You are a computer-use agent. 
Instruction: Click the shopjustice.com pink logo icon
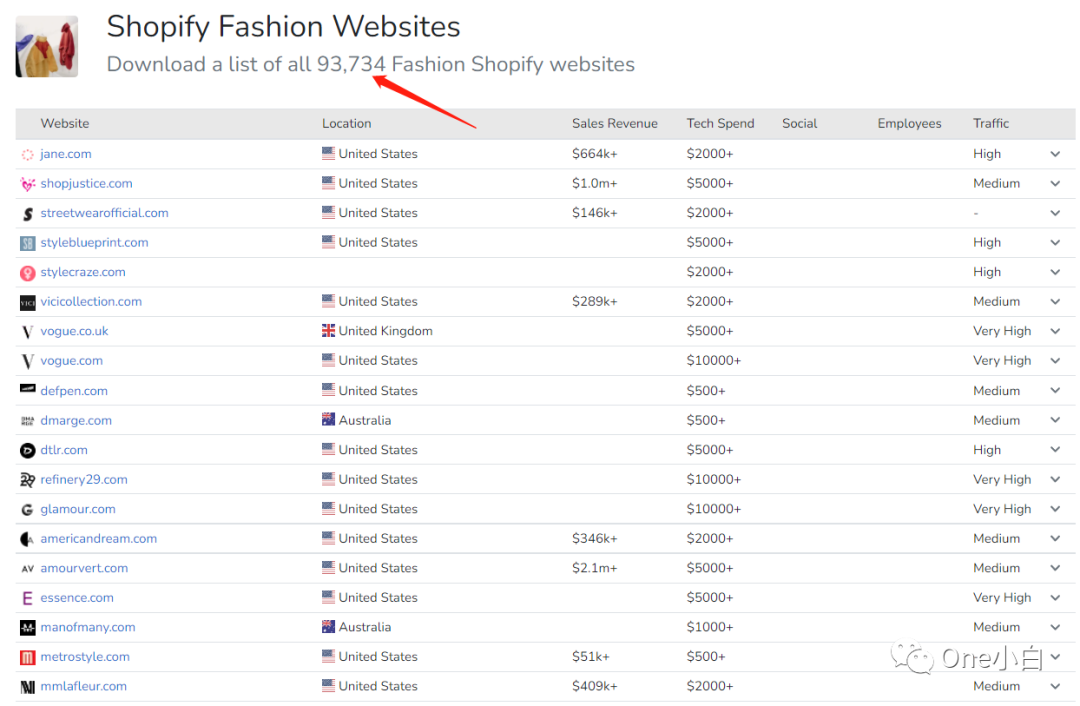(x=28, y=184)
